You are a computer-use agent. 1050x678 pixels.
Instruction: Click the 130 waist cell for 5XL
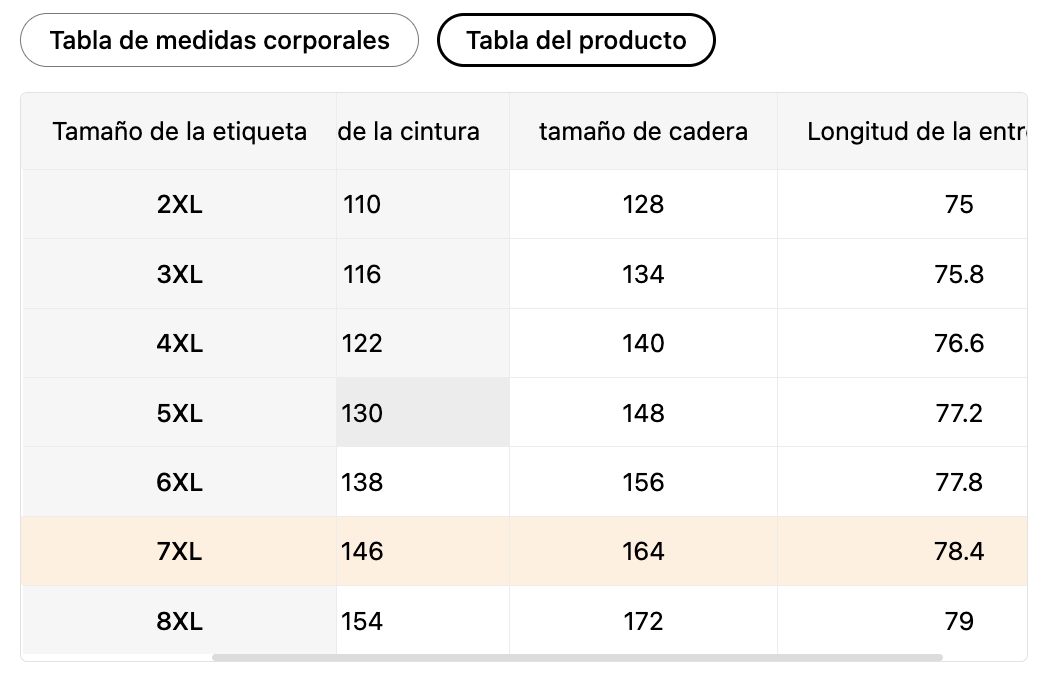[x=362, y=413]
